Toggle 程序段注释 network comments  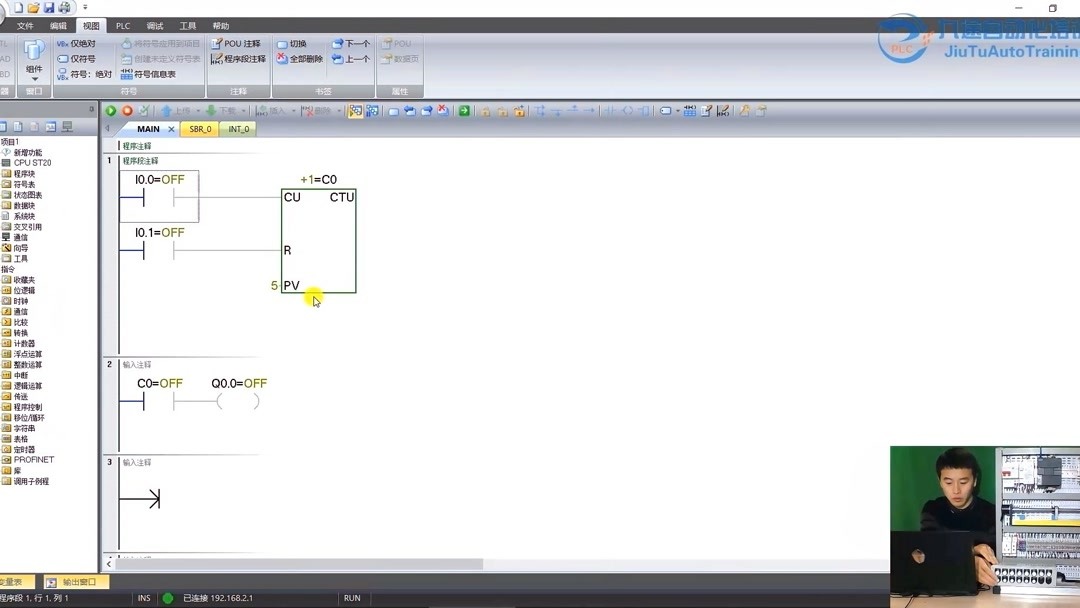(x=238, y=59)
